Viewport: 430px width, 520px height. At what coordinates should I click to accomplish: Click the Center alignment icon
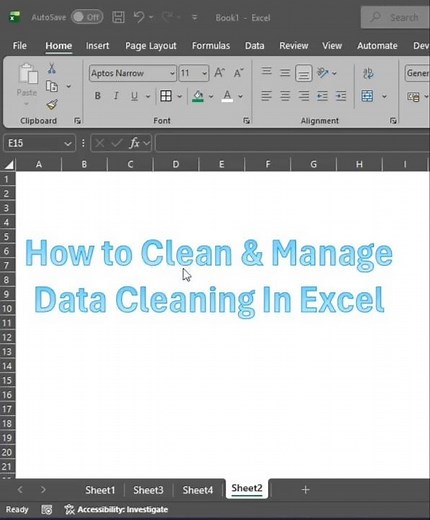(x=285, y=96)
